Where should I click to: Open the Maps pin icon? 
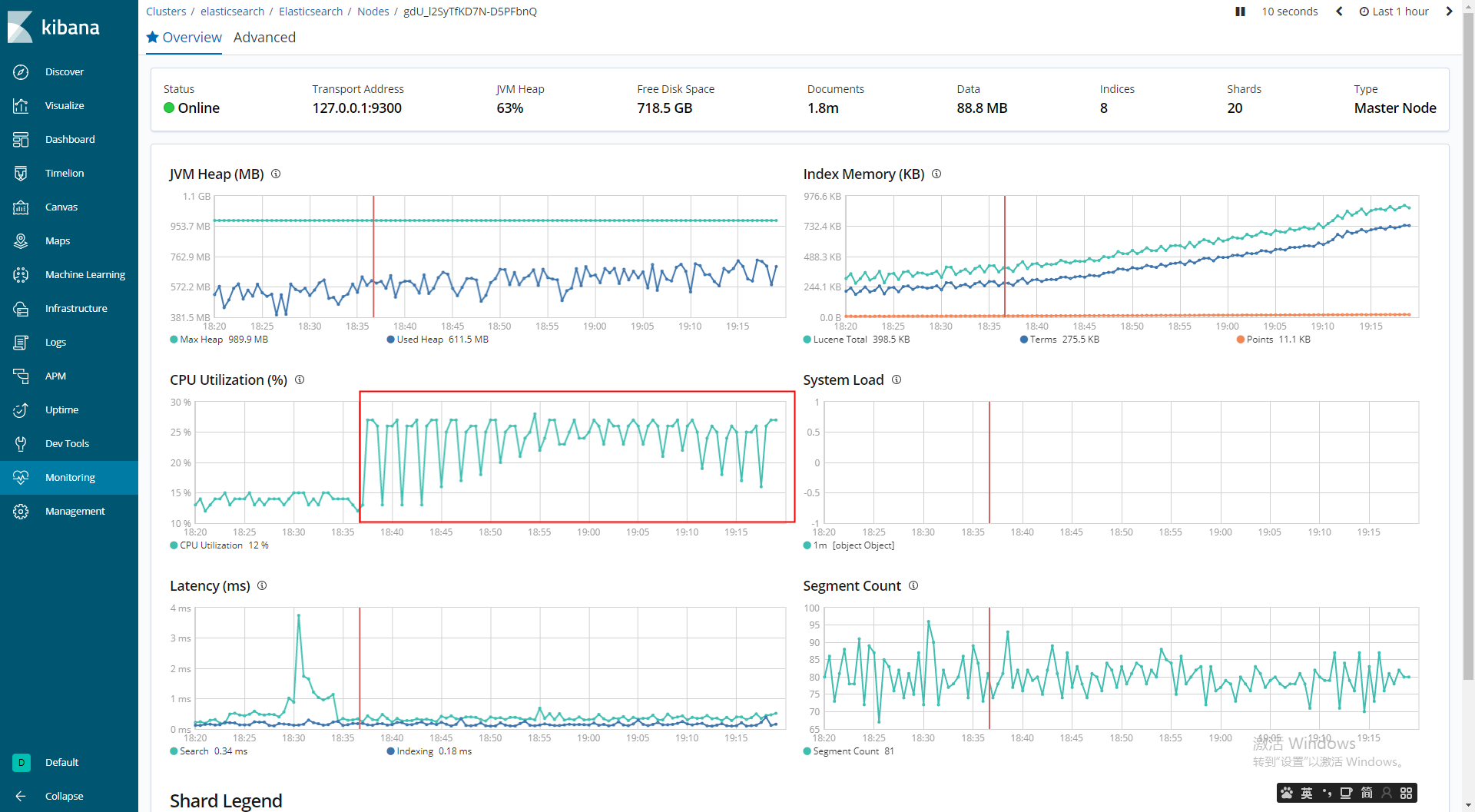coord(21,240)
